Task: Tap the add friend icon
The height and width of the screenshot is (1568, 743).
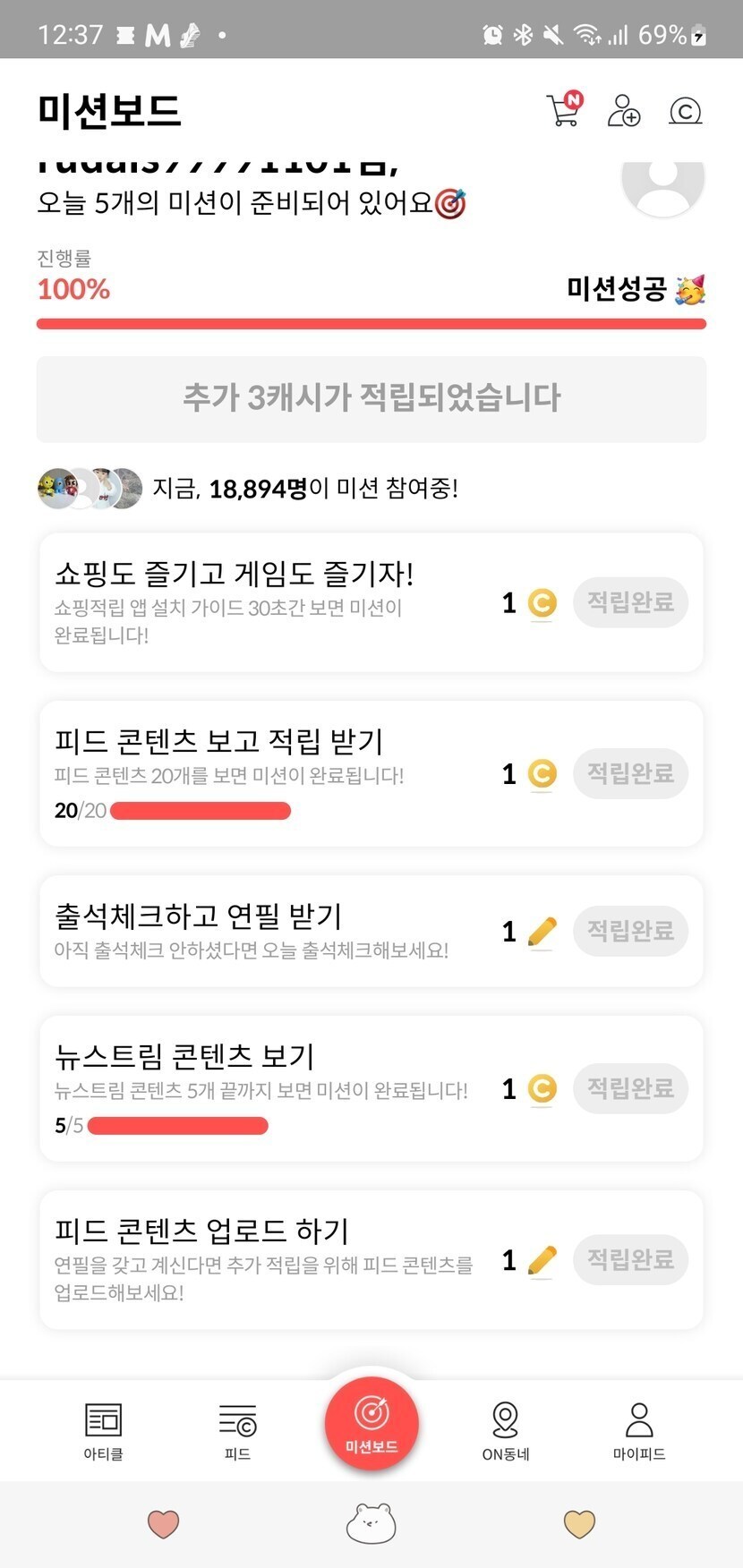Action: pyautogui.click(x=624, y=111)
